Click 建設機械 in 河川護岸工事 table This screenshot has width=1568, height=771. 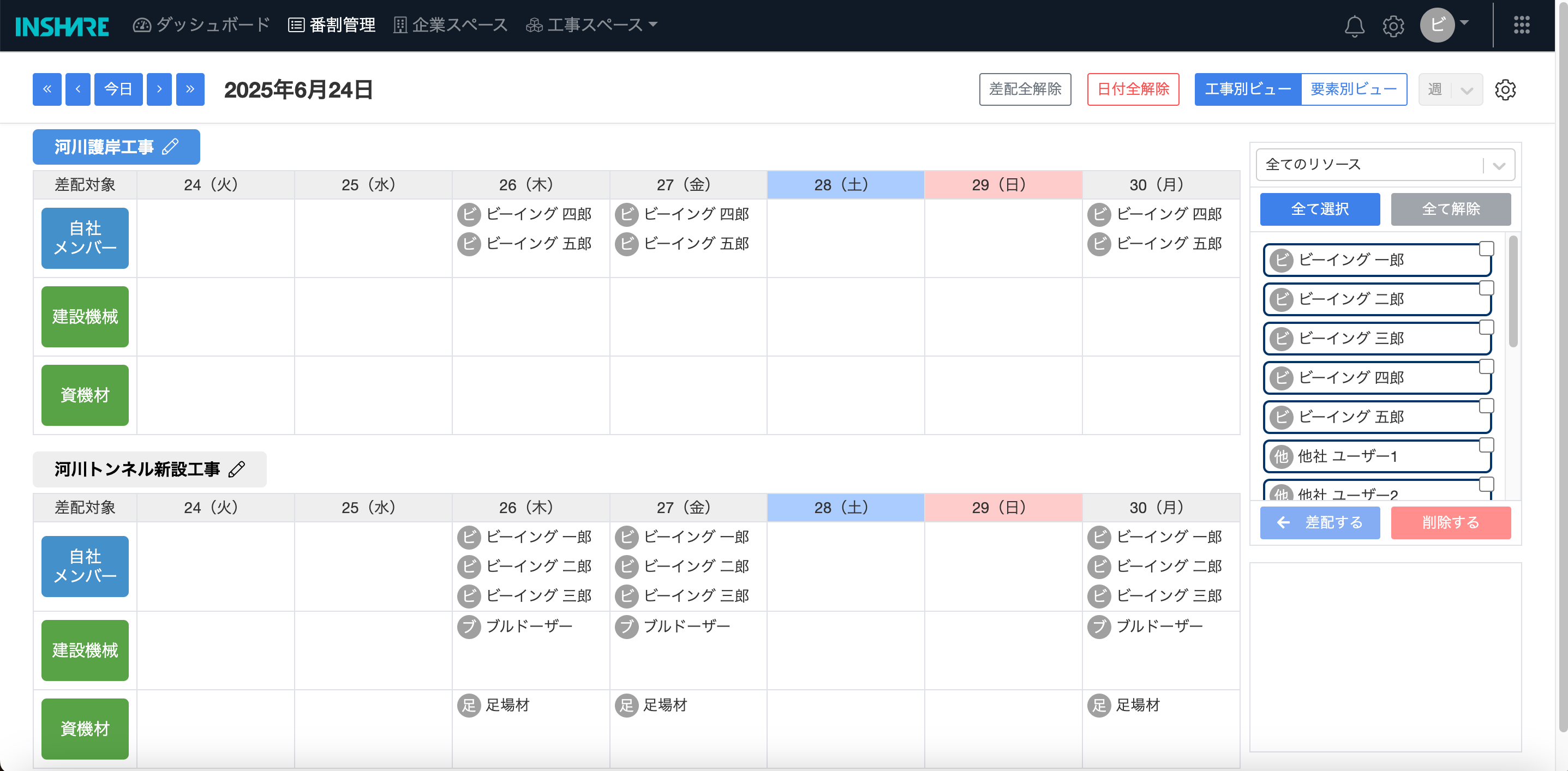point(85,316)
